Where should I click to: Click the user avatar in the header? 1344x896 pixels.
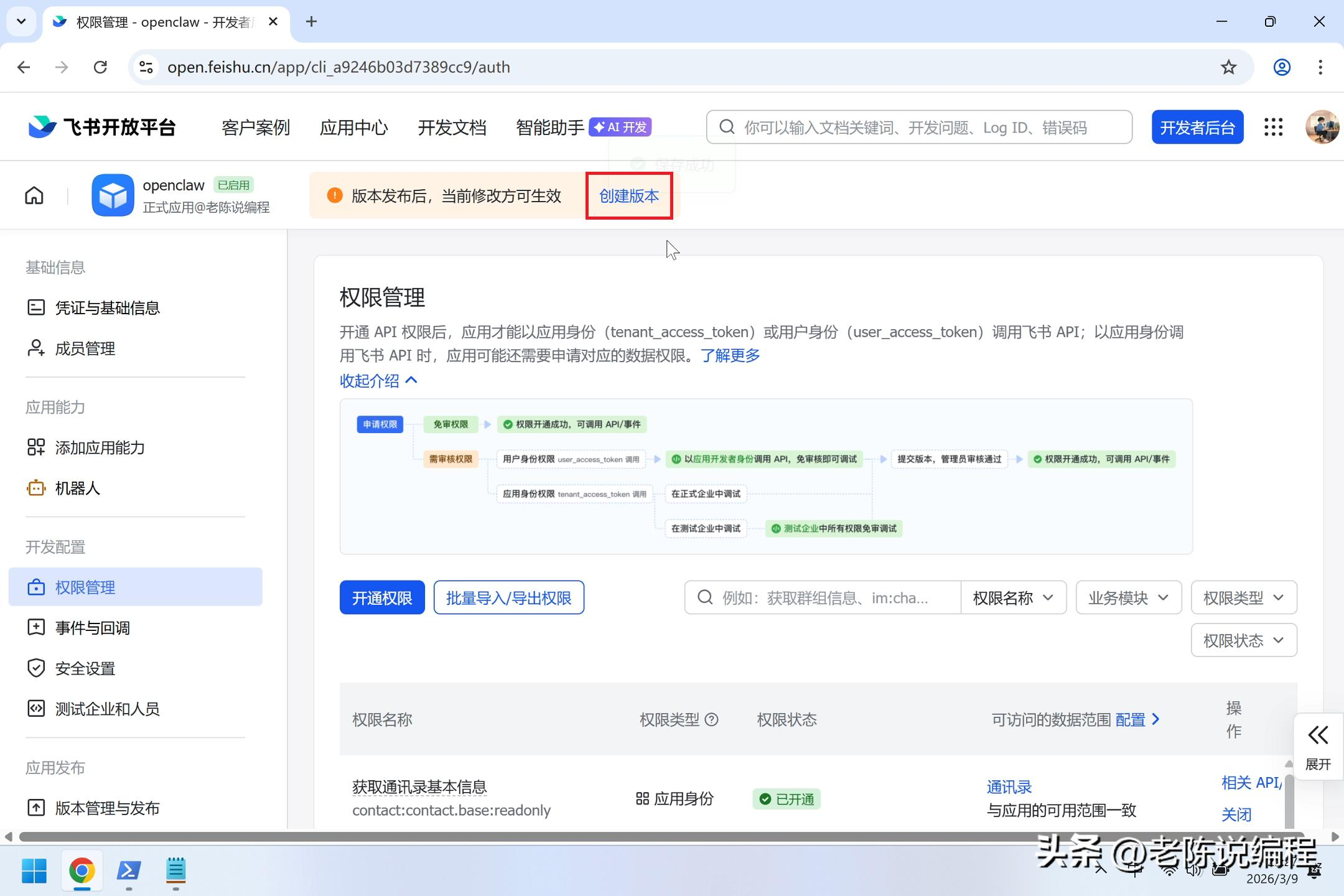(x=1322, y=128)
